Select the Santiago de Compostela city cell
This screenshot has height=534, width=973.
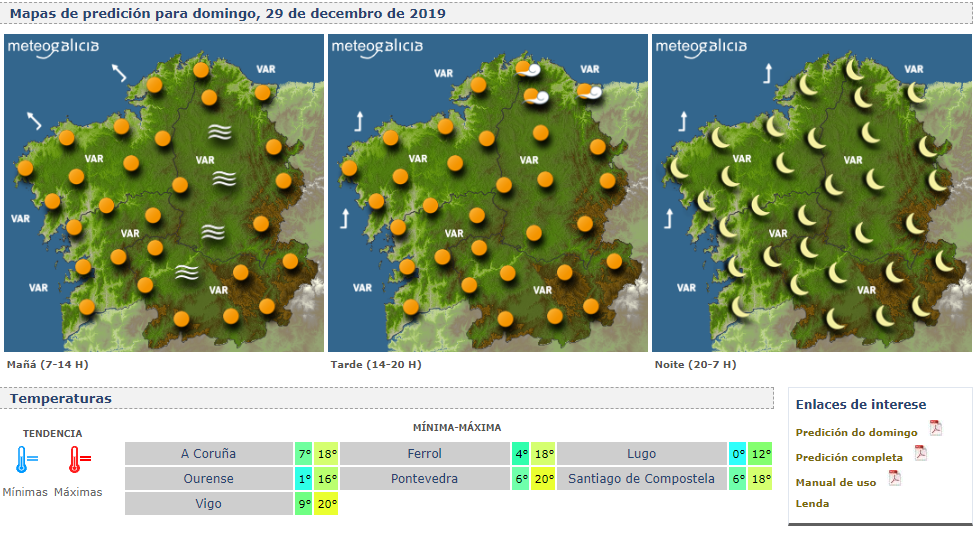(x=641, y=479)
